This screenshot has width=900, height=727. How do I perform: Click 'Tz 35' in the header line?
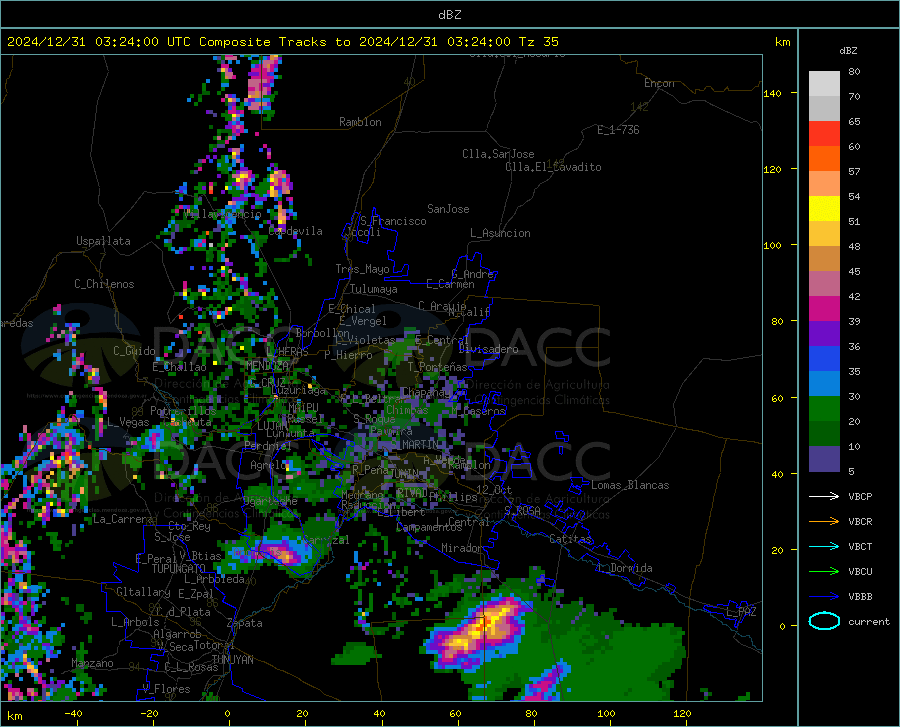click(538, 42)
